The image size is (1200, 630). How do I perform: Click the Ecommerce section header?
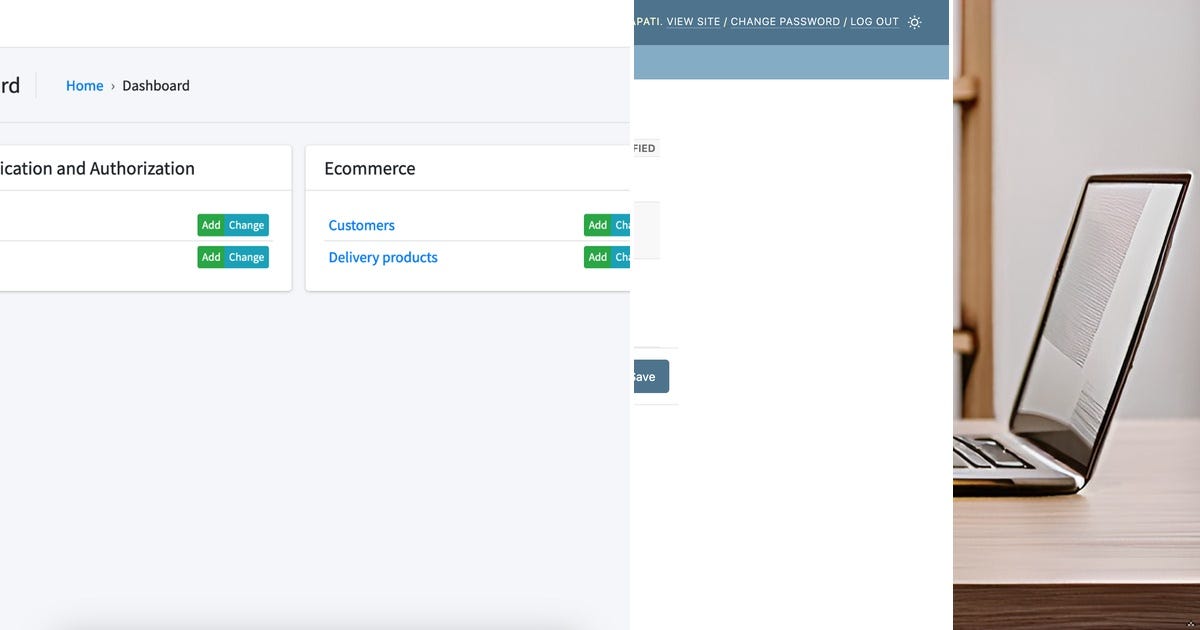coord(370,168)
